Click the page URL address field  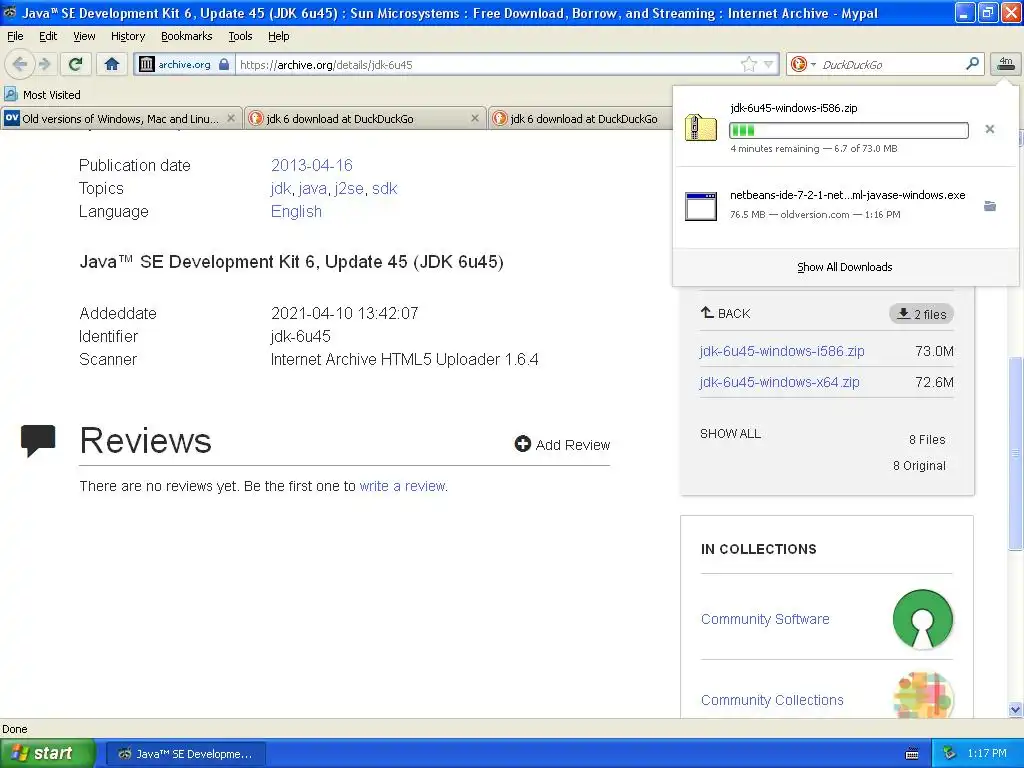pos(487,65)
